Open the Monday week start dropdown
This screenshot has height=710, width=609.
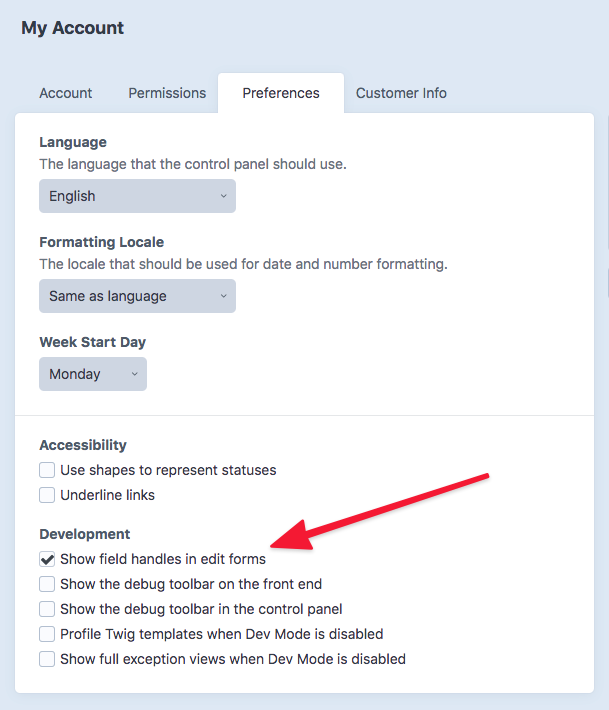pyautogui.click(x=93, y=374)
